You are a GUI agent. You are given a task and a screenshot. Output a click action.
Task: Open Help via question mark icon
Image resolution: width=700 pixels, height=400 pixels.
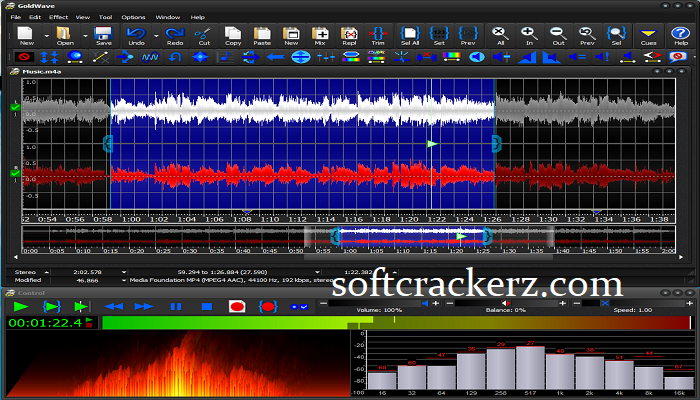(680, 36)
